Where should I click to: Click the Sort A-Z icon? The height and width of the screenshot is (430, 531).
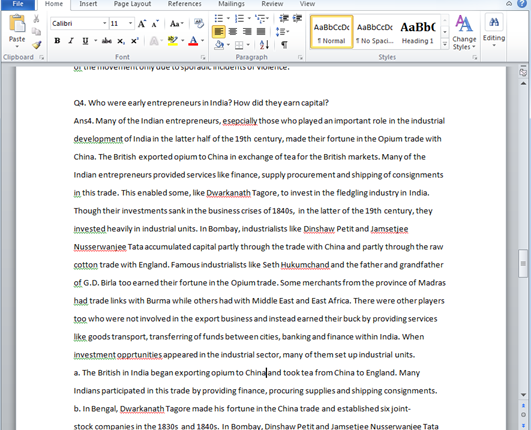(x=264, y=44)
